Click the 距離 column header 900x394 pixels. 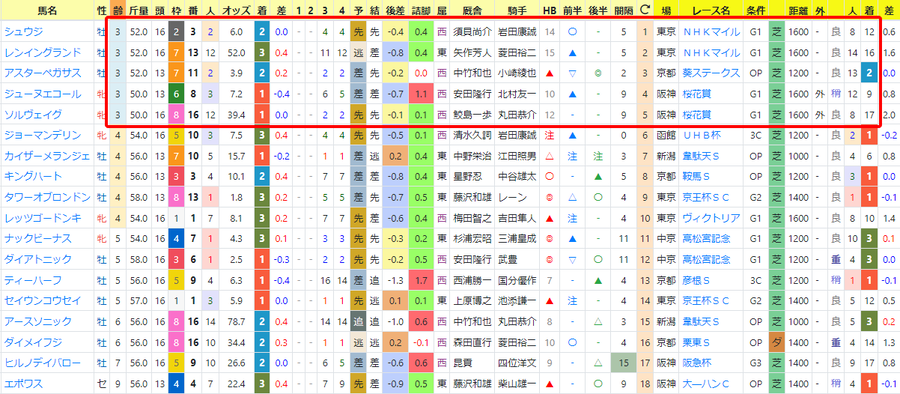pos(798,10)
